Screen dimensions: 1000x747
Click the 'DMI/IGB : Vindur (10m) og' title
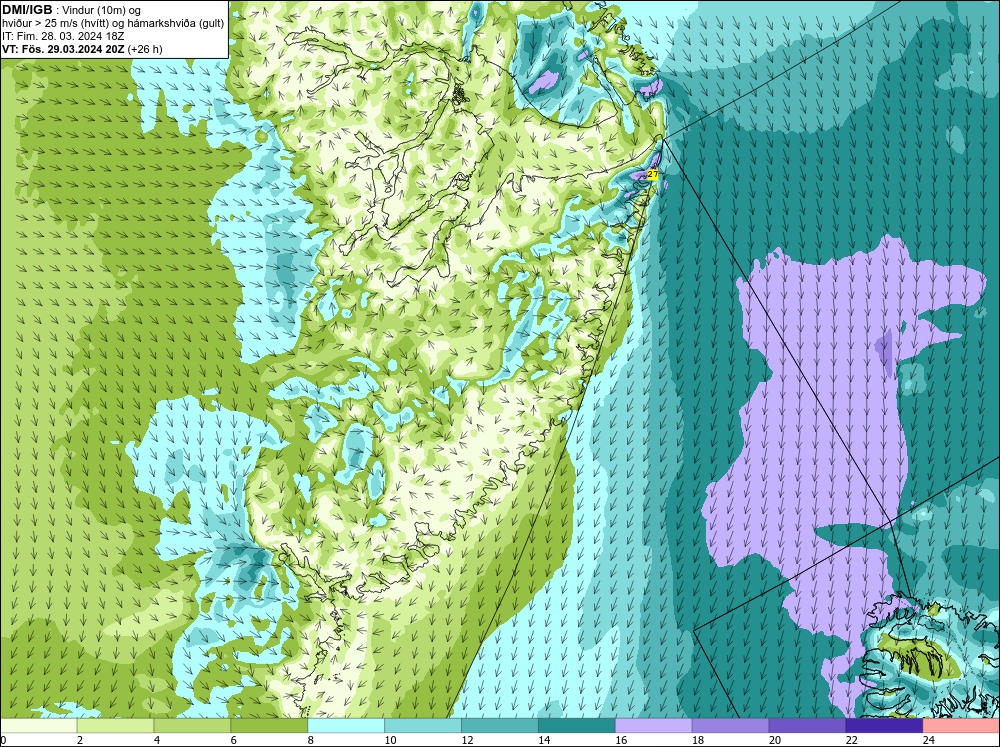tap(71, 10)
